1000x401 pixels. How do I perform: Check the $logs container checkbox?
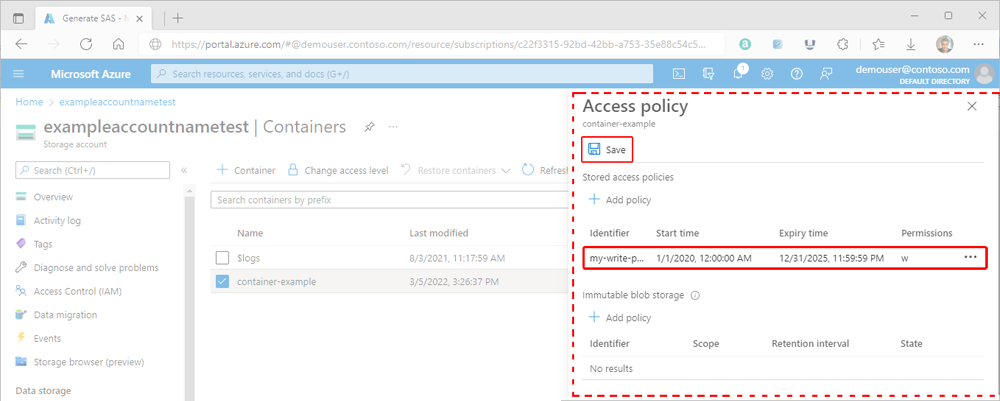(222, 258)
